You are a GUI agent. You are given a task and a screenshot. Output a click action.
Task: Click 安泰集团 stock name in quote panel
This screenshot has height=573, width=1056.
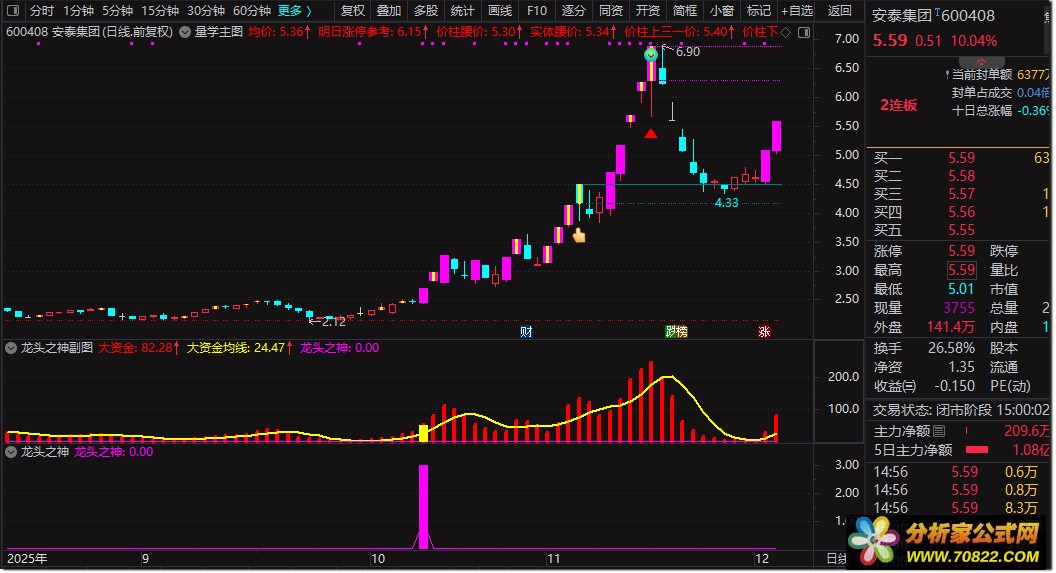click(902, 15)
